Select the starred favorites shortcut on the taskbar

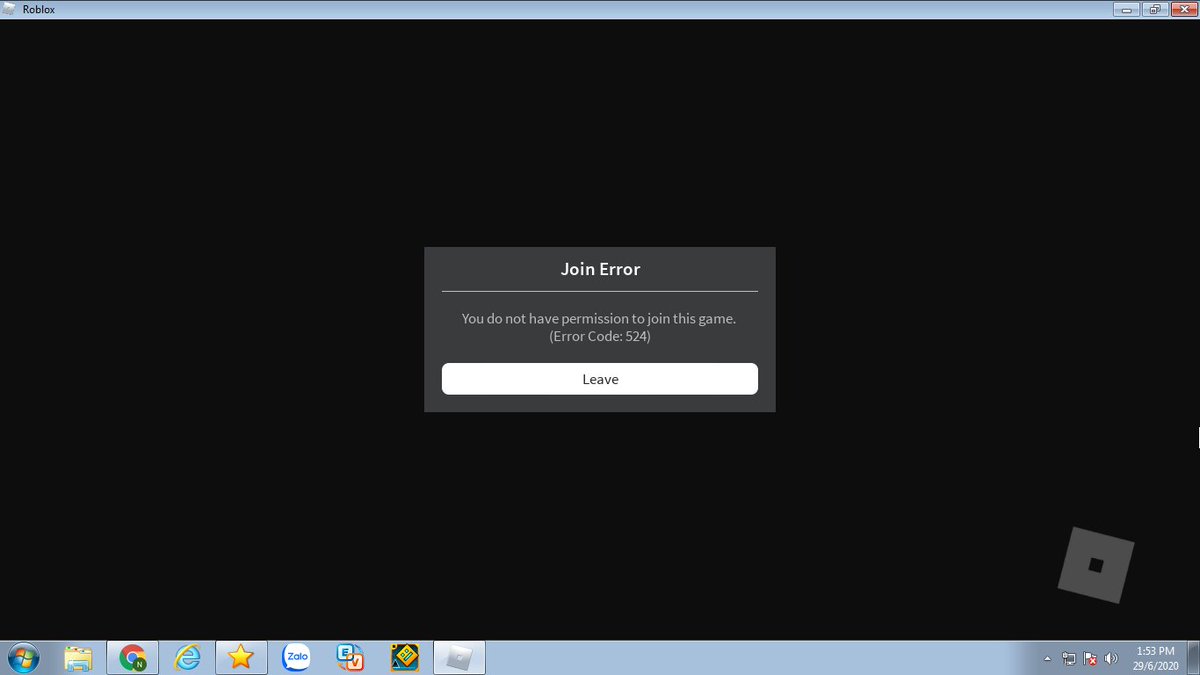coord(240,658)
